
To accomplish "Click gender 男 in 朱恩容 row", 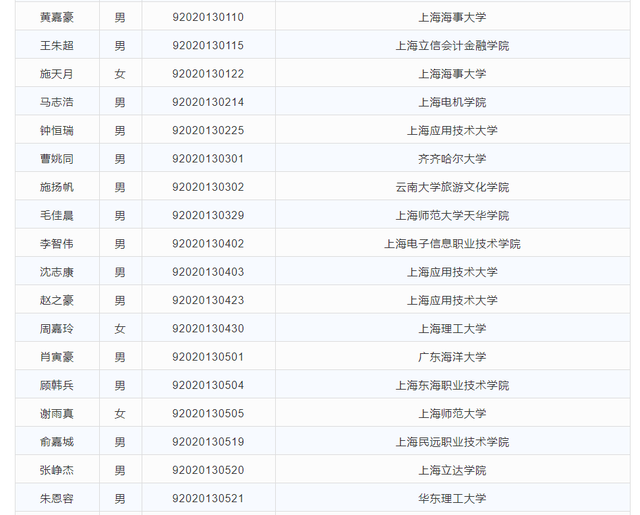I will click(x=120, y=499).
